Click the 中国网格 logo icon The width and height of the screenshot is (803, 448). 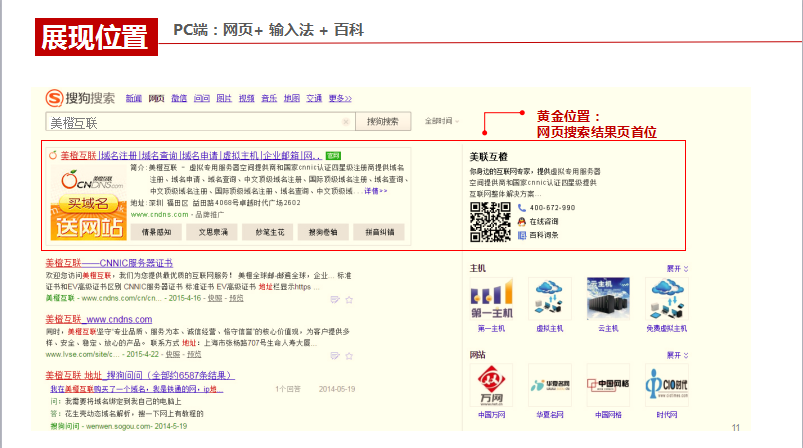(608, 385)
